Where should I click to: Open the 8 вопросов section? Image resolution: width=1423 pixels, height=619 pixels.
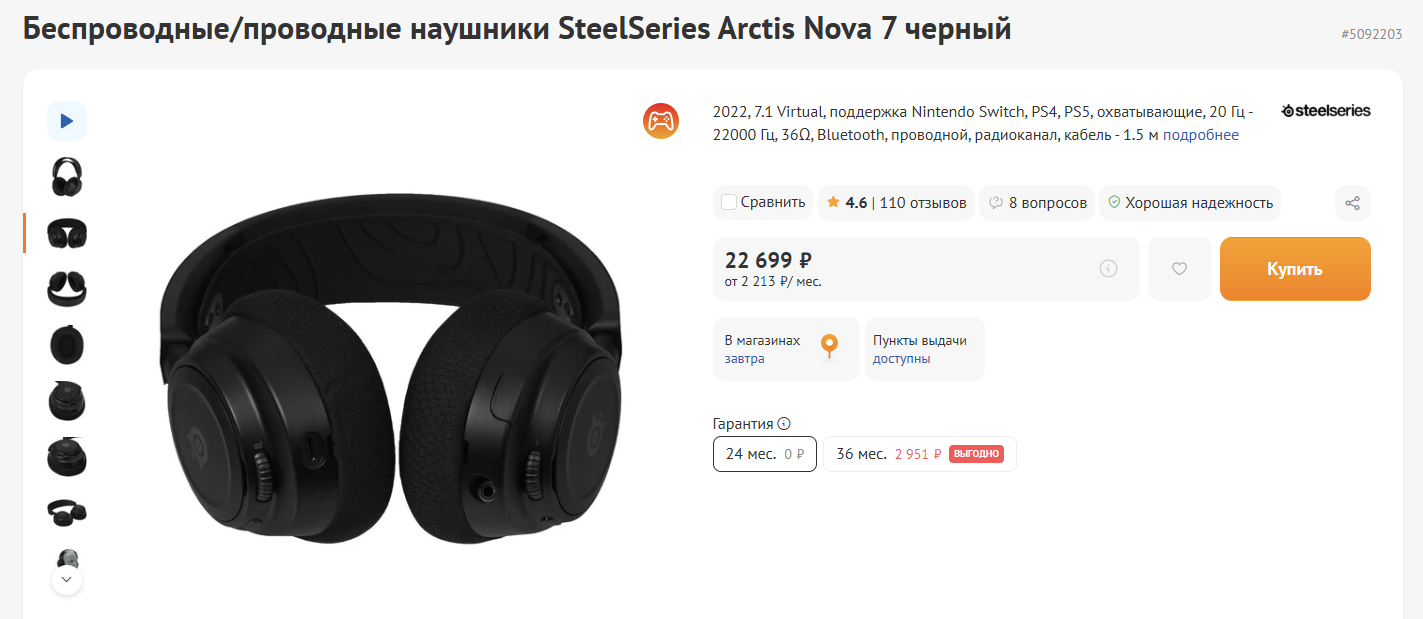tap(1036, 203)
